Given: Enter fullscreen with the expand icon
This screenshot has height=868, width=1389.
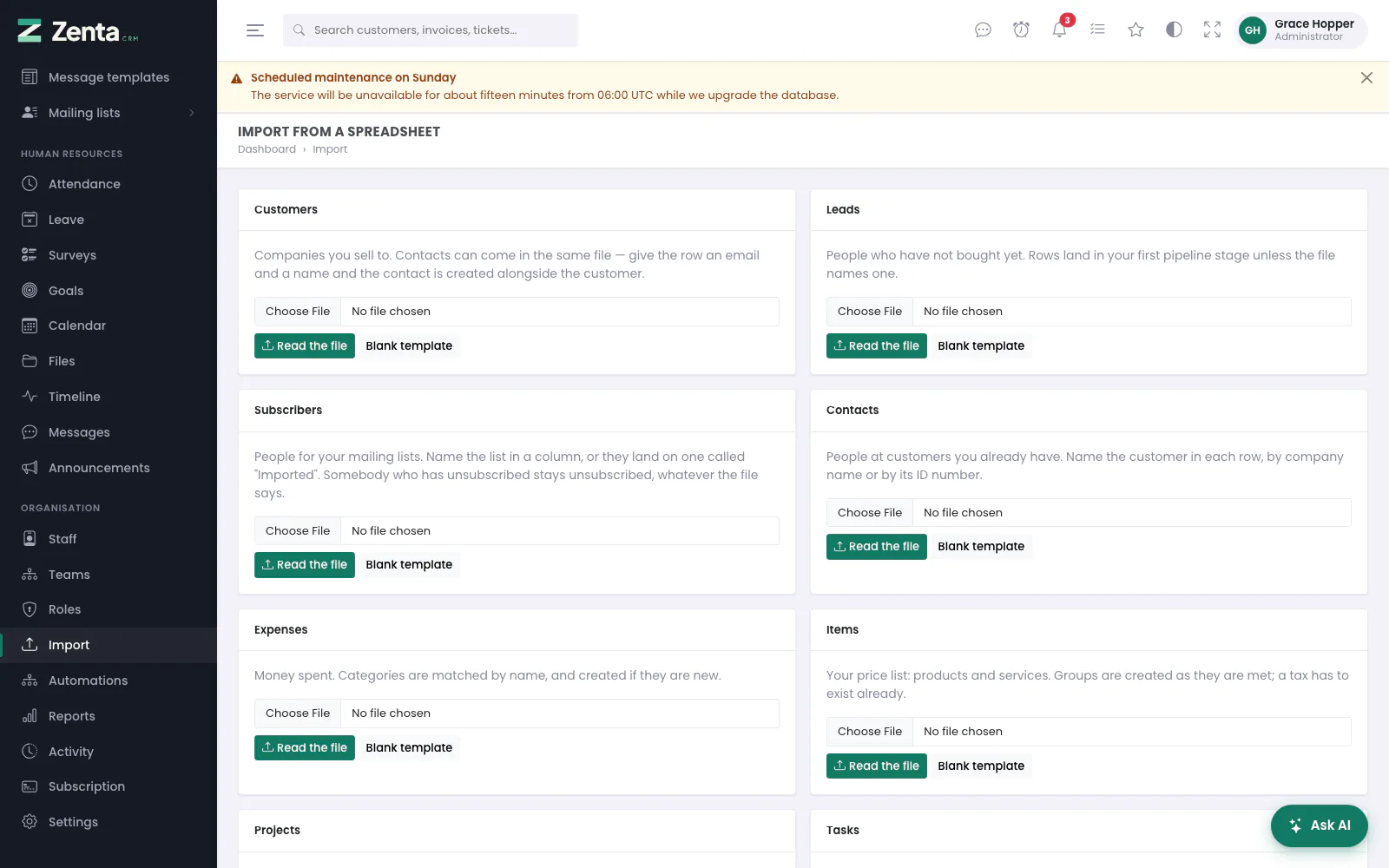Looking at the screenshot, I should (1212, 30).
